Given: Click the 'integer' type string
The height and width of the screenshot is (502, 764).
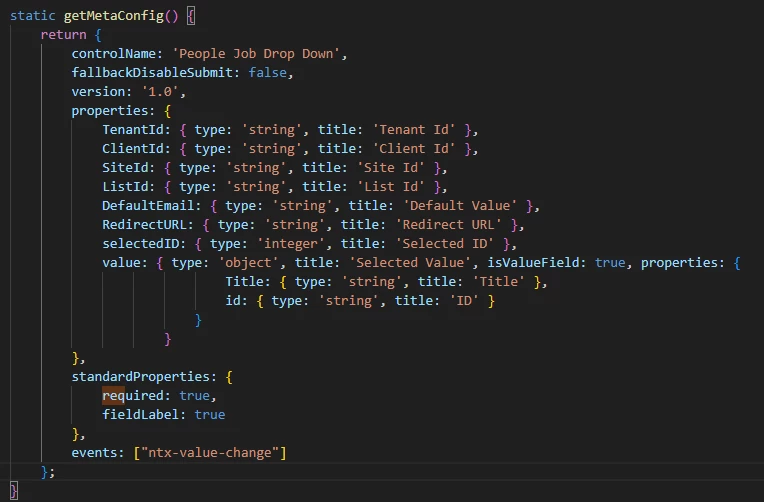Looking at the screenshot, I should coord(291,244).
